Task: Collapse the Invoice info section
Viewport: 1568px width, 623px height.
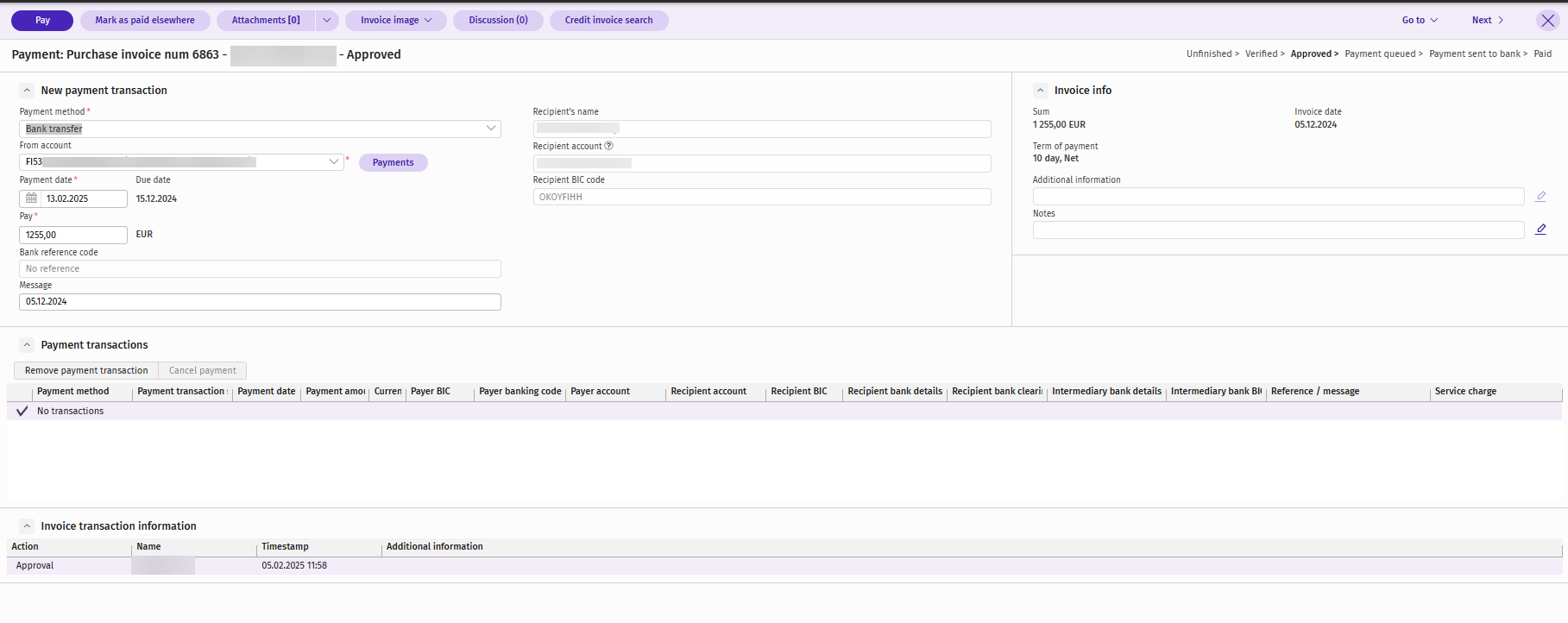Action: tap(1041, 90)
